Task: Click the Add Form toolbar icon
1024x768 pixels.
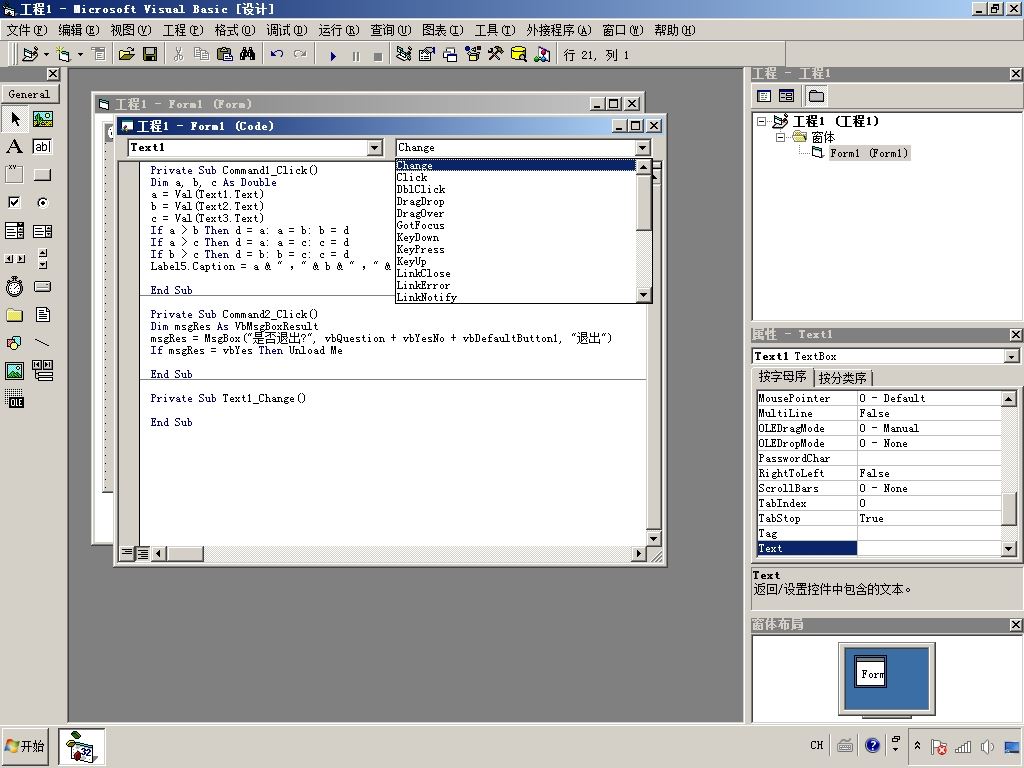Action: (63, 54)
